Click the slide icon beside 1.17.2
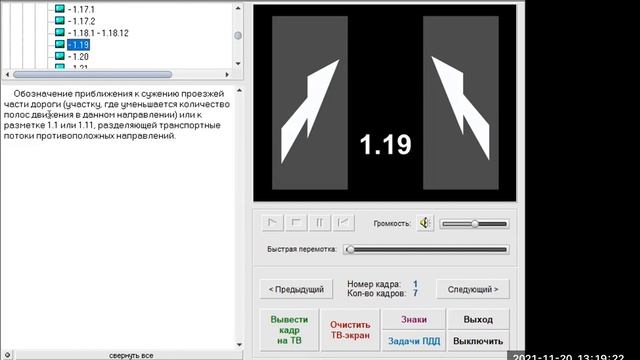Viewport: 640px width, 360px height. click(x=60, y=20)
